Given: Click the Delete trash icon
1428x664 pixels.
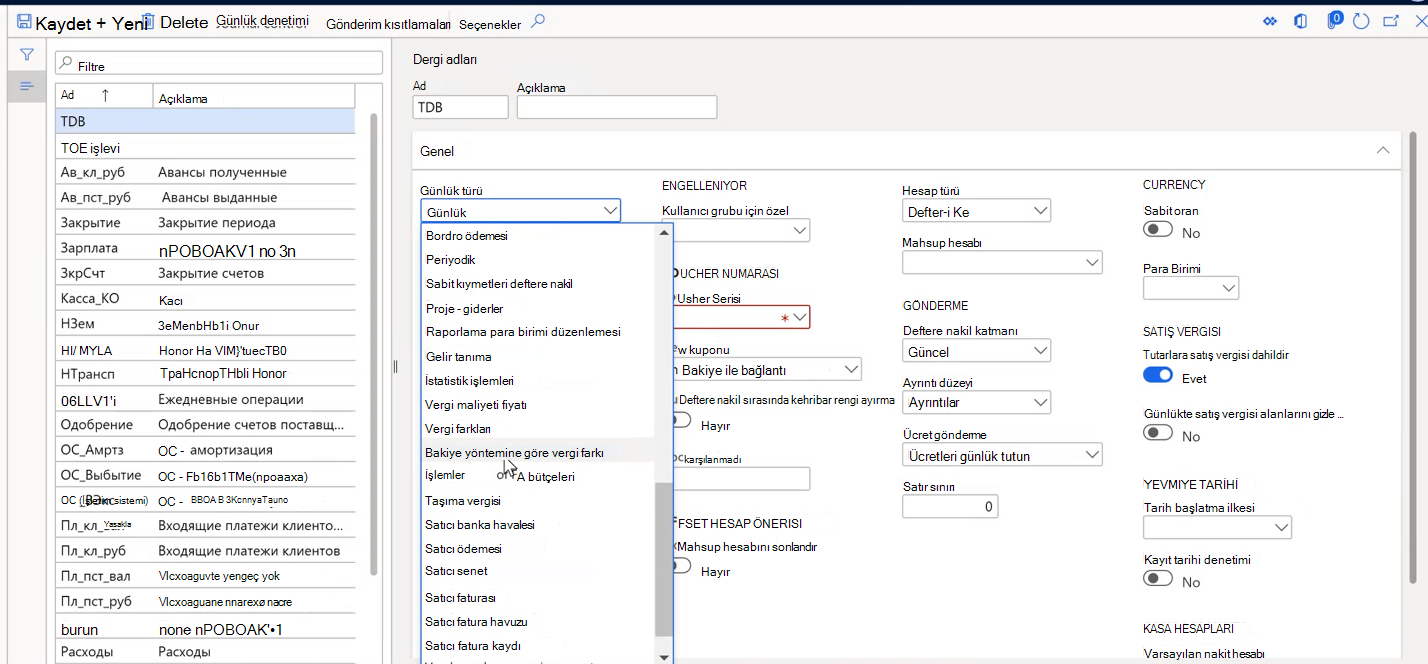Looking at the screenshot, I should pyautogui.click(x=148, y=22).
